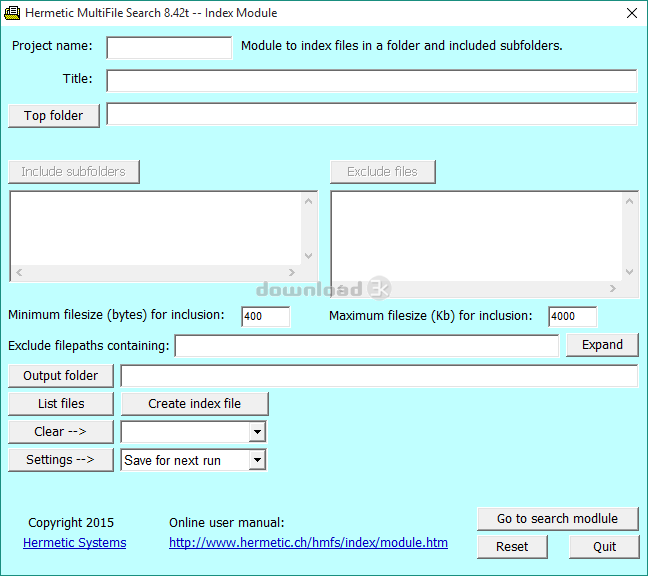The width and height of the screenshot is (648, 576).
Task: Click inside the included subfolders list box
Action: 156,228
